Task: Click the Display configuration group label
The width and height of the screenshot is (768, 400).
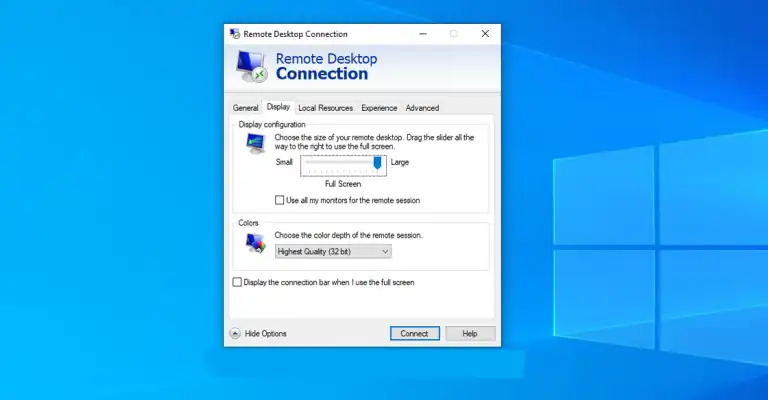Action: [x=272, y=124]
